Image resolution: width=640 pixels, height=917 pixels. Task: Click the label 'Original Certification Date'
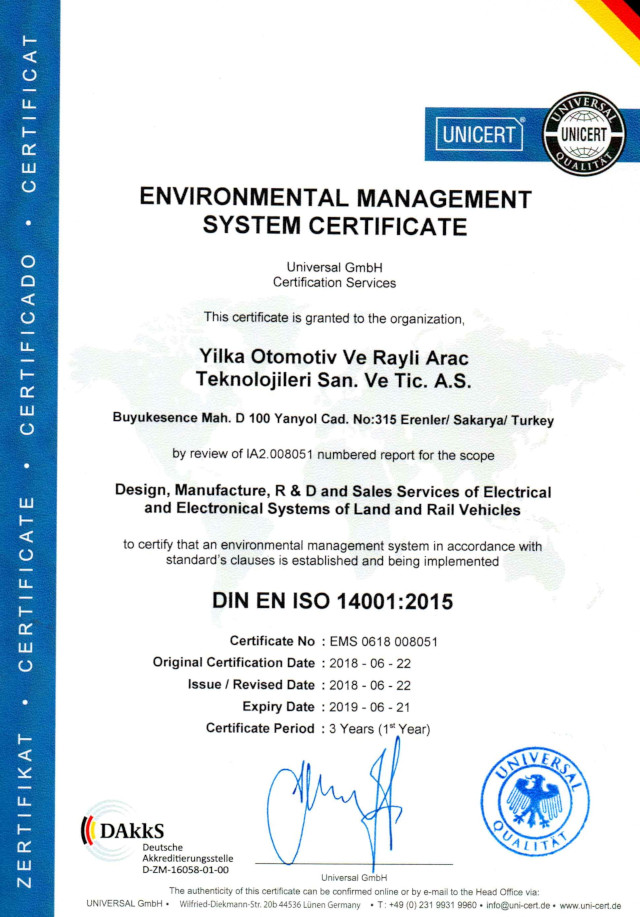[234, 663]
